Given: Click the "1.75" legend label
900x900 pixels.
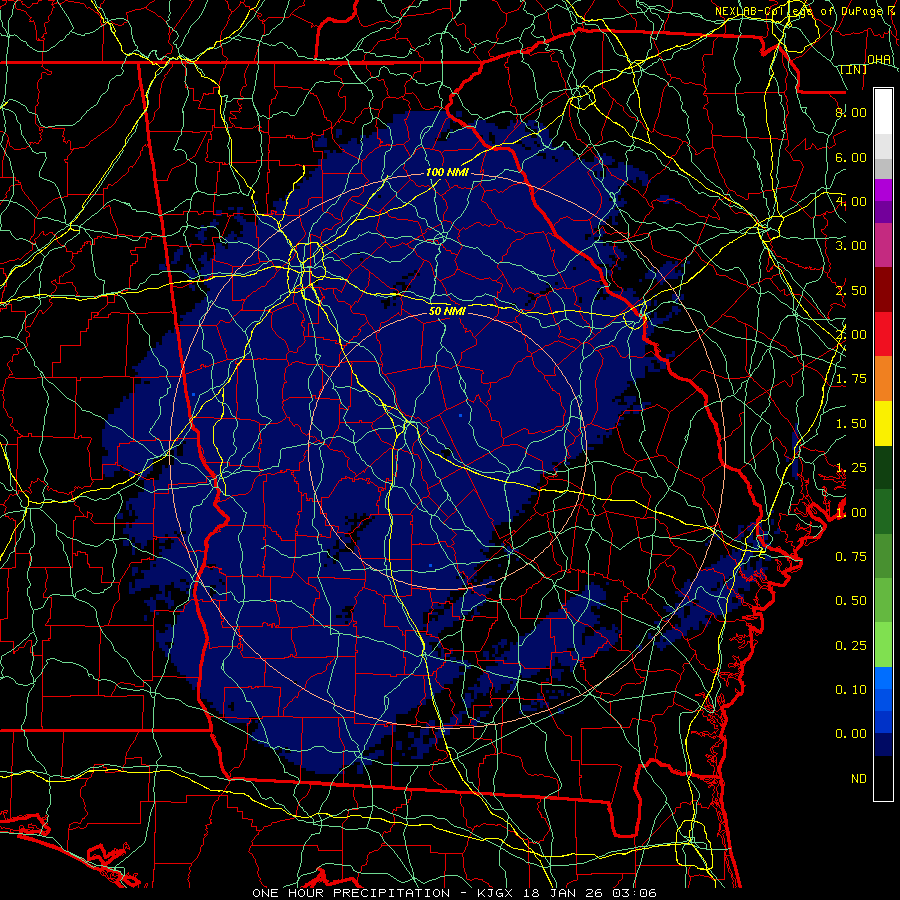Looking at the screenshot, I should click(851, 379).
